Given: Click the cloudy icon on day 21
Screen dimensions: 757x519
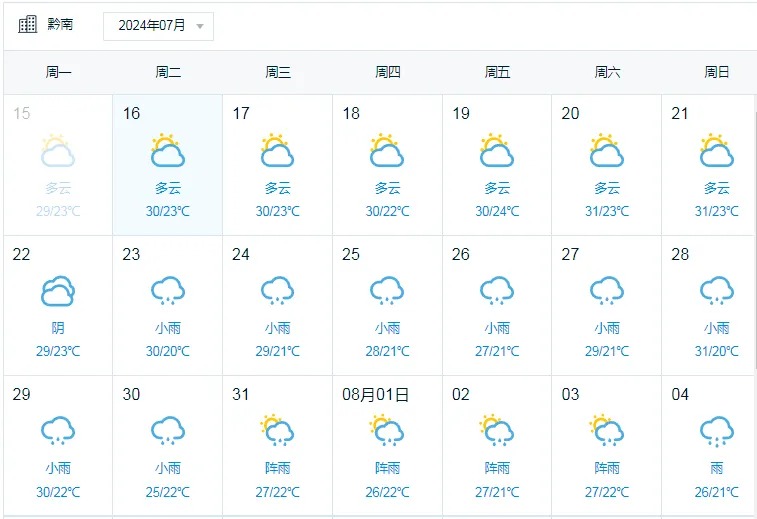Looking at the screenshot, I should [716, 151].
